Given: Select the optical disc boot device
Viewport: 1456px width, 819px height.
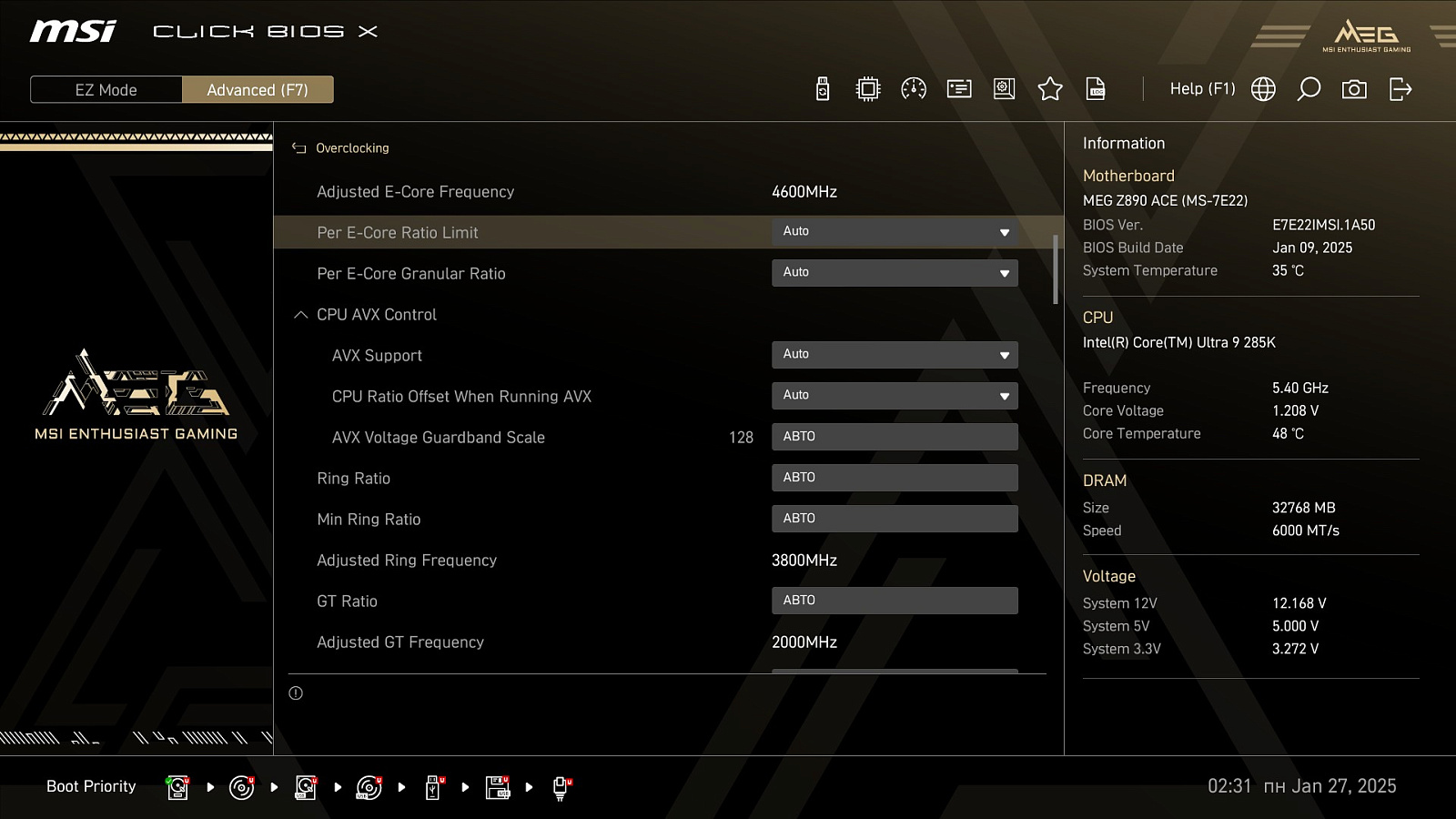Looking at the screenshot, I should coord(241,787).
